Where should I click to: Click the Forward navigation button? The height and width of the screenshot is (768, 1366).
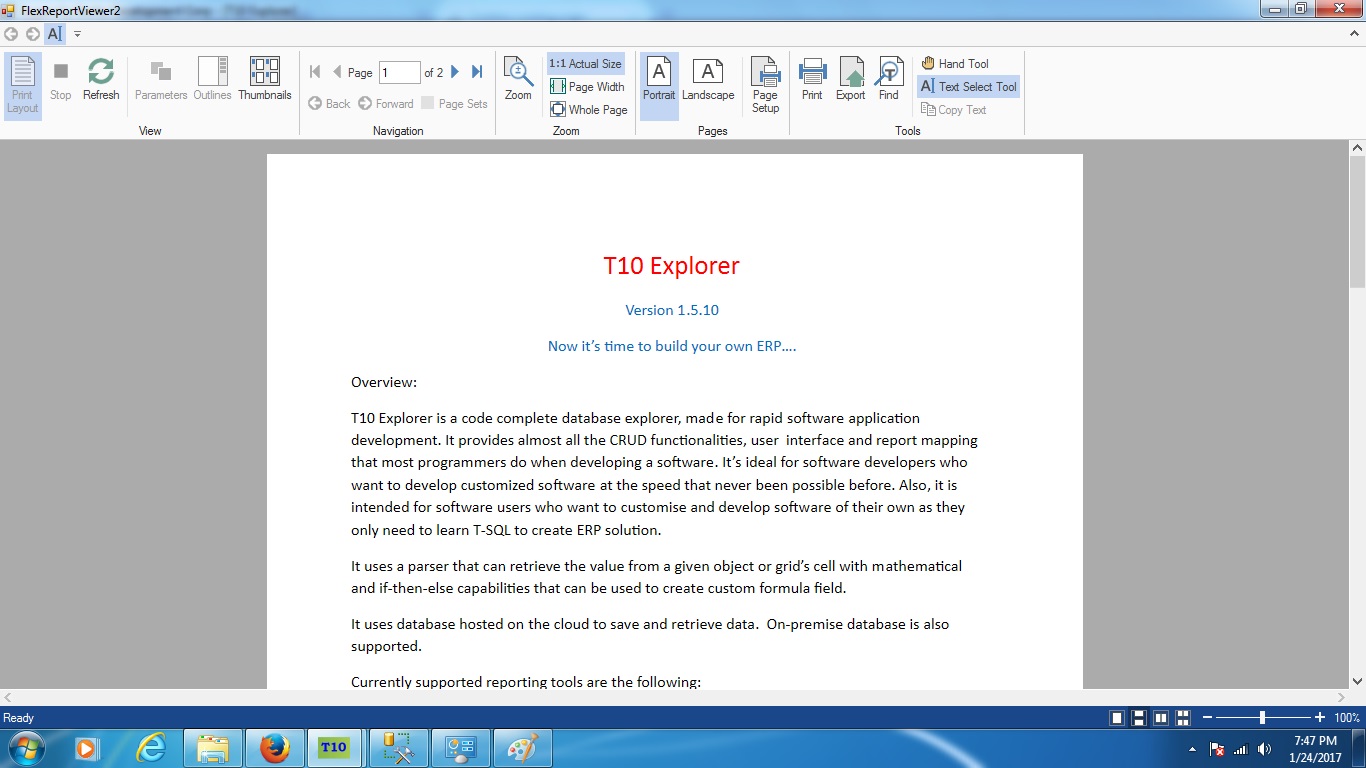pos(386,103)
